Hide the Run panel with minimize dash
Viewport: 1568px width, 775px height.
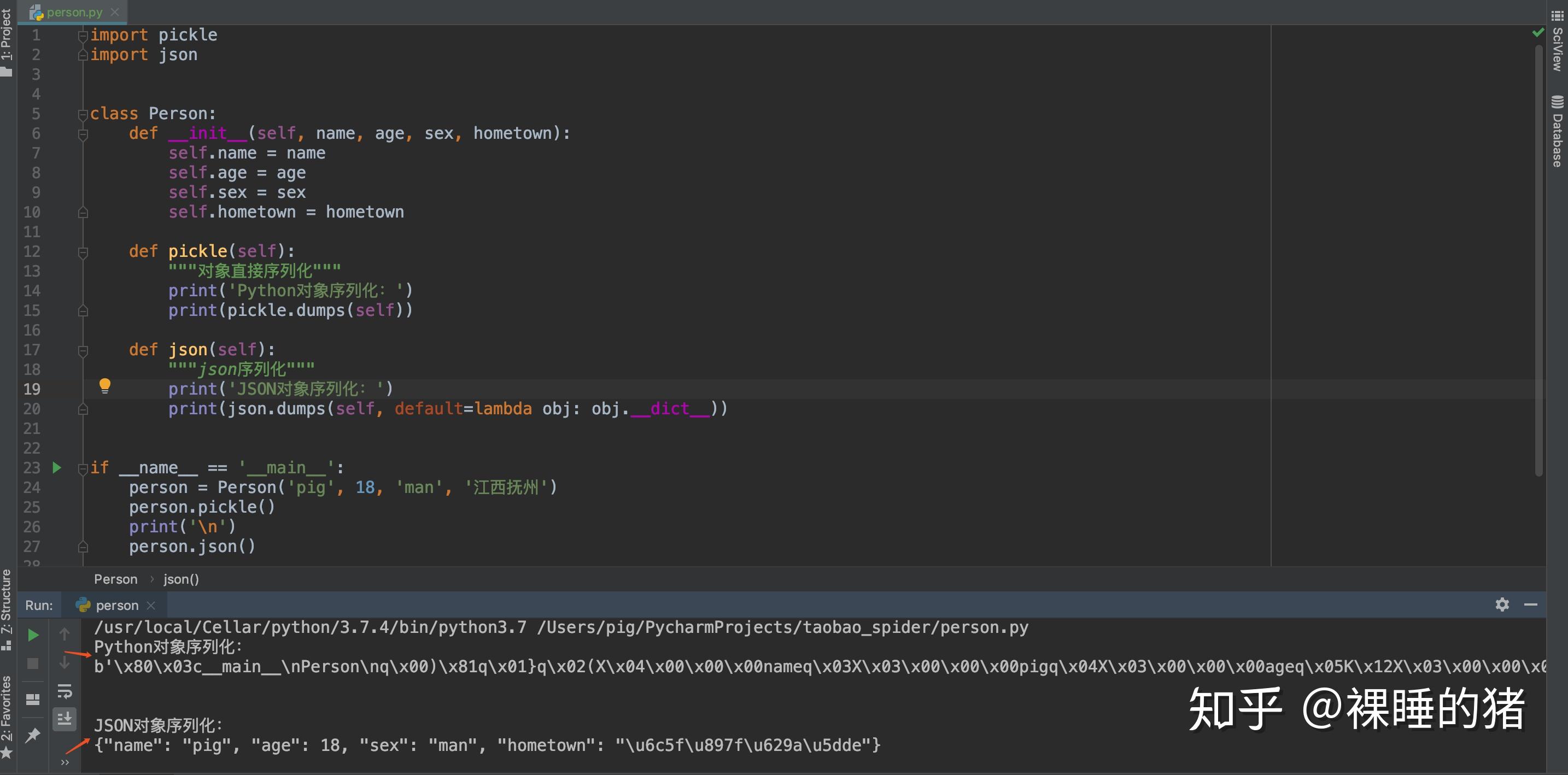tap(1530, 604)
